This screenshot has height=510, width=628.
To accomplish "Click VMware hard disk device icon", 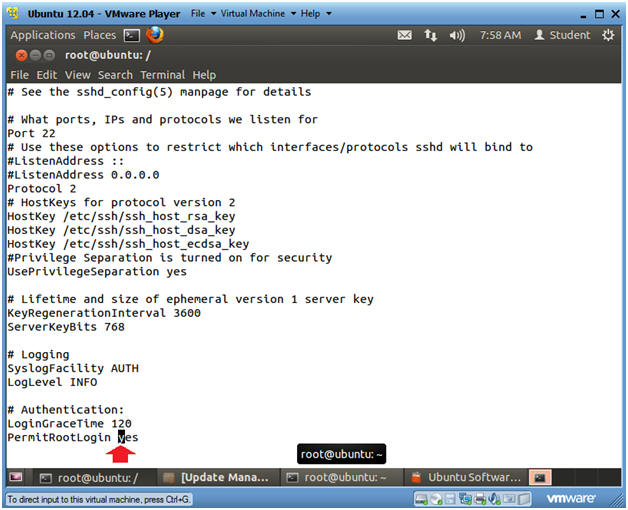I will point(421,499).
